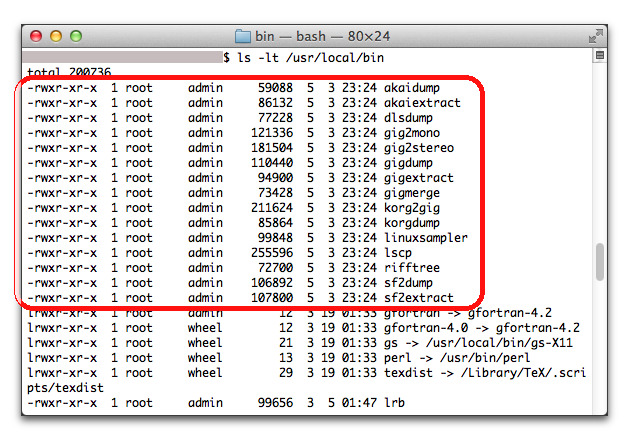
Task: Click the scrollbar track above the thumb
Action: 600,150
